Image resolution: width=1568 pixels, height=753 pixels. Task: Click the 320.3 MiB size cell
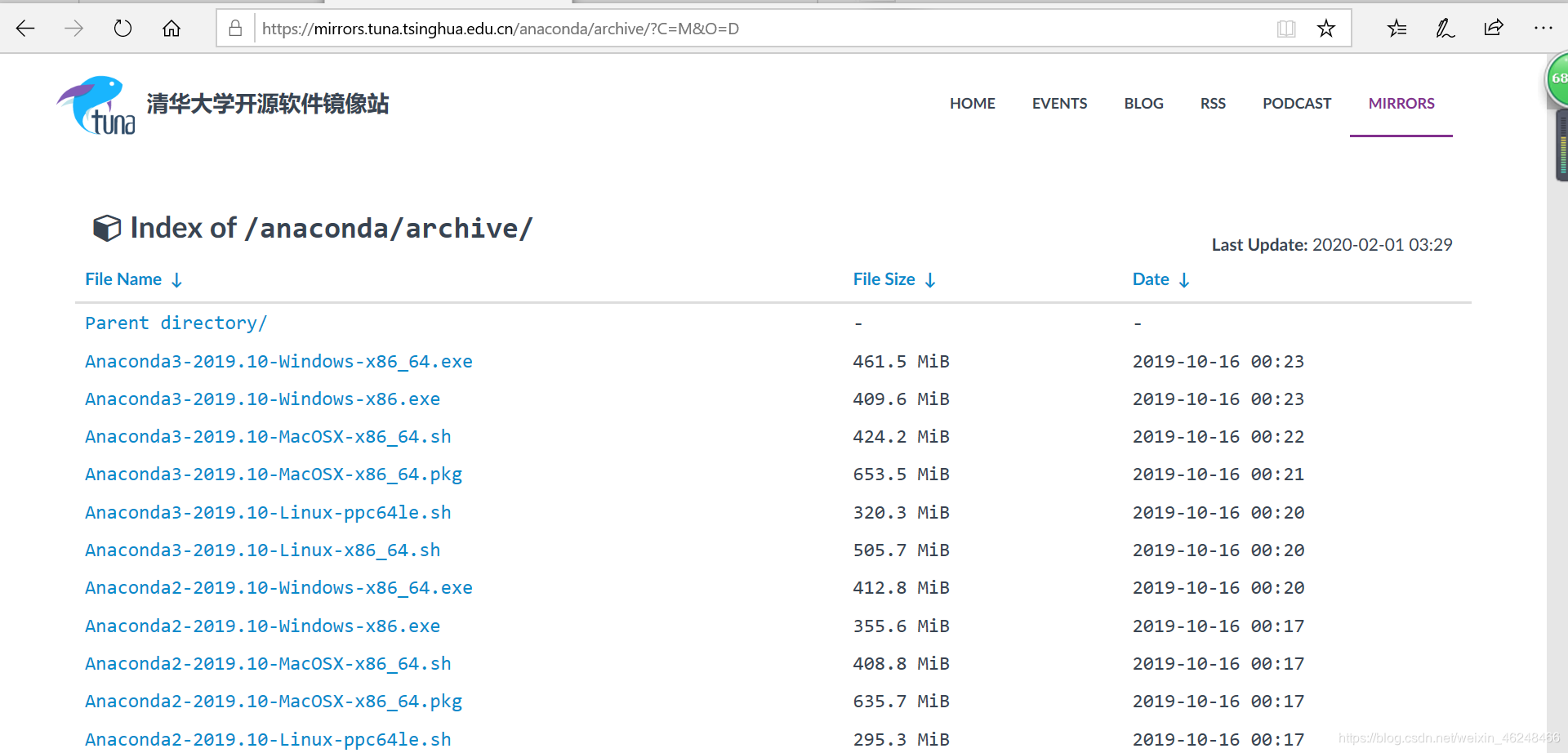click(901, 513)
